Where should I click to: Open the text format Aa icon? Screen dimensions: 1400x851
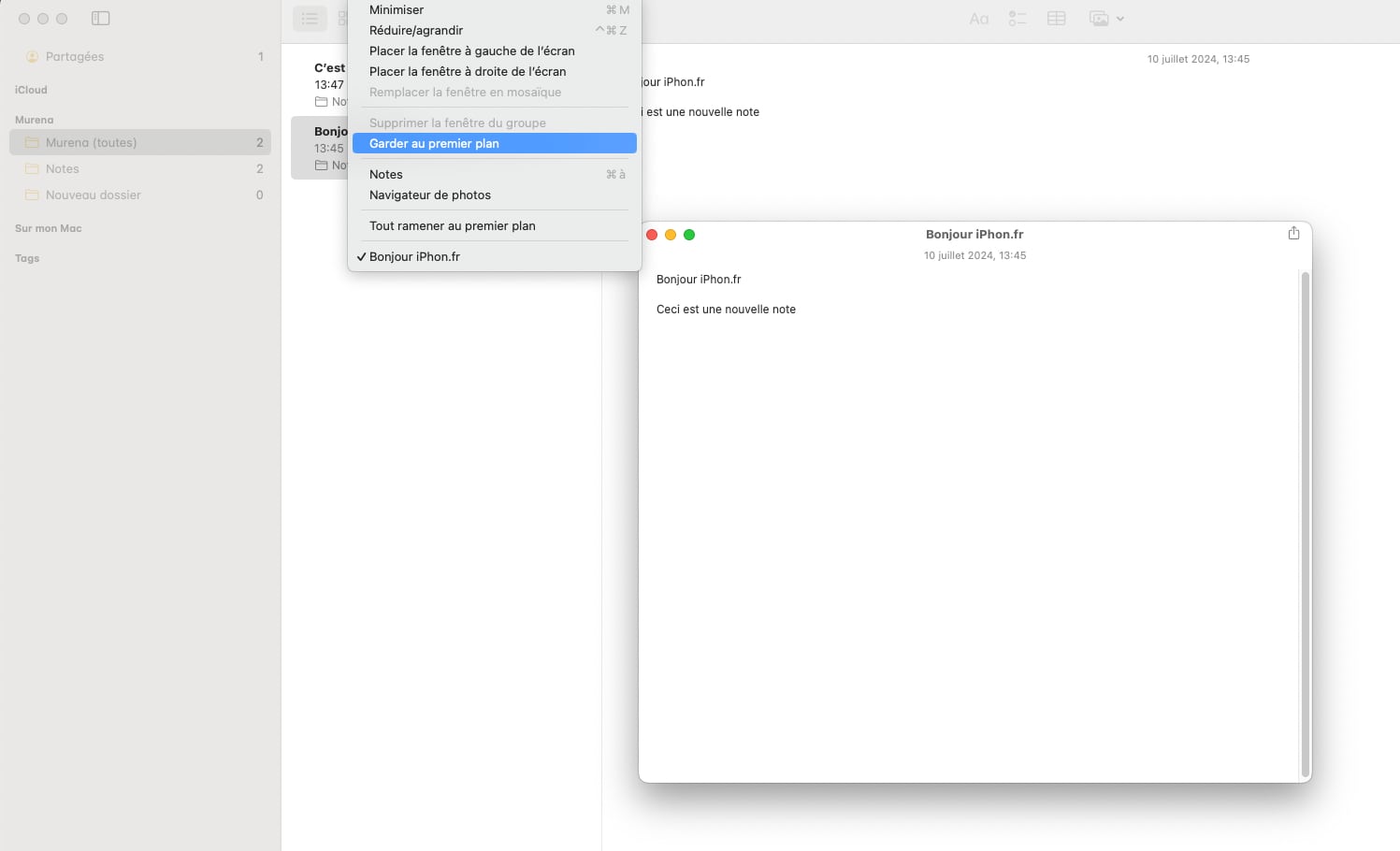tap(979, 19)
